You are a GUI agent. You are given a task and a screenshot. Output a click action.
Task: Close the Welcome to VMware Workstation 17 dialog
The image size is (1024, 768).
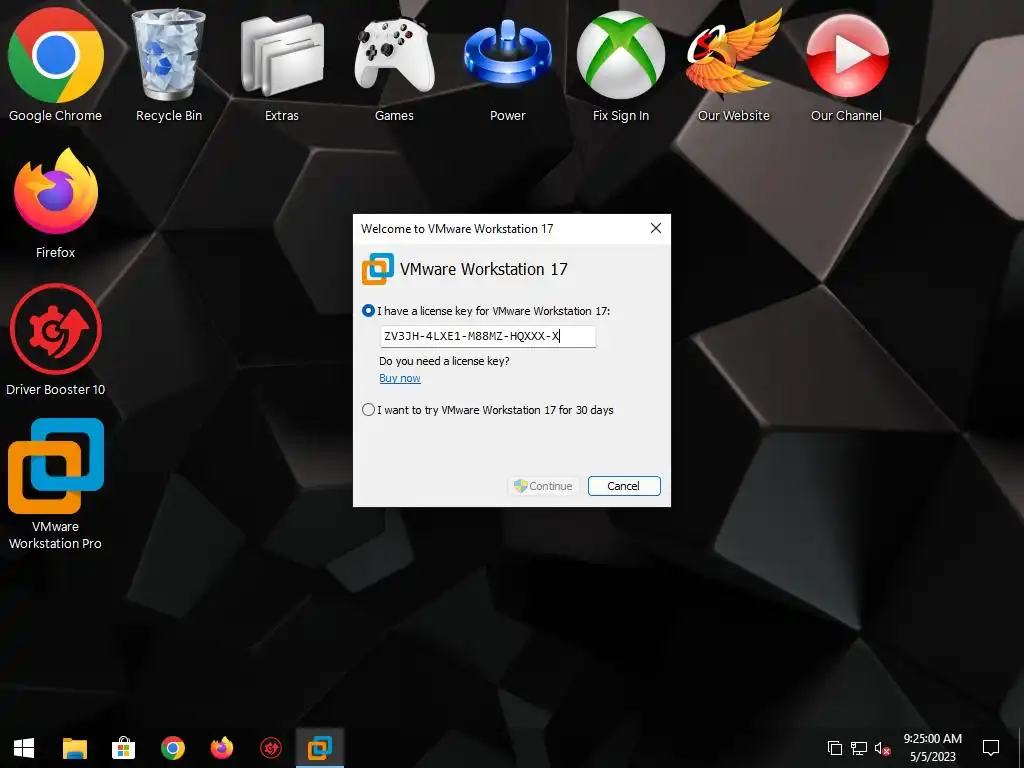click(x=656, y=228)
